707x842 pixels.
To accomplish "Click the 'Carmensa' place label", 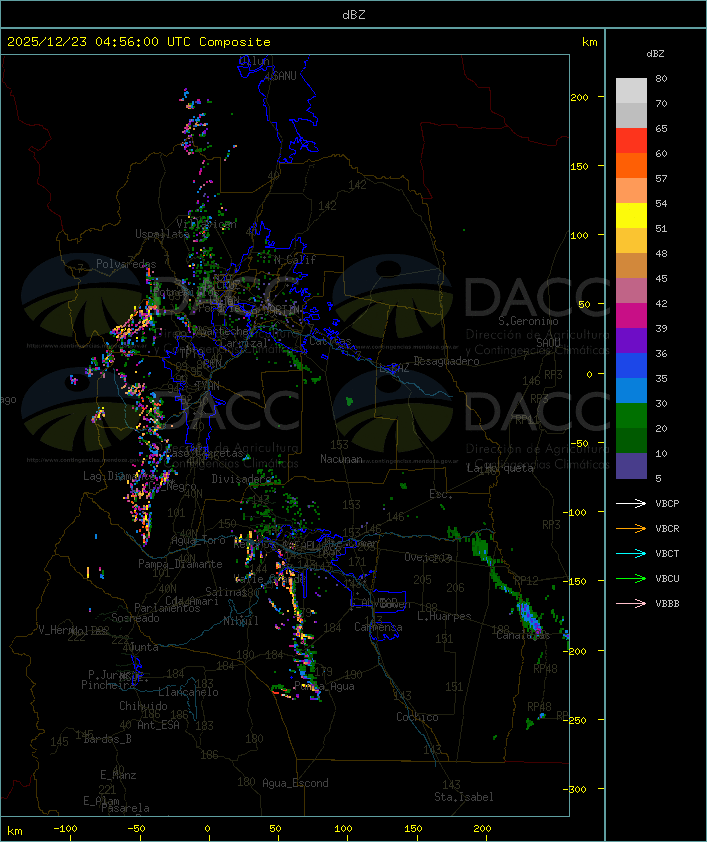I will [x=378, y=627].
